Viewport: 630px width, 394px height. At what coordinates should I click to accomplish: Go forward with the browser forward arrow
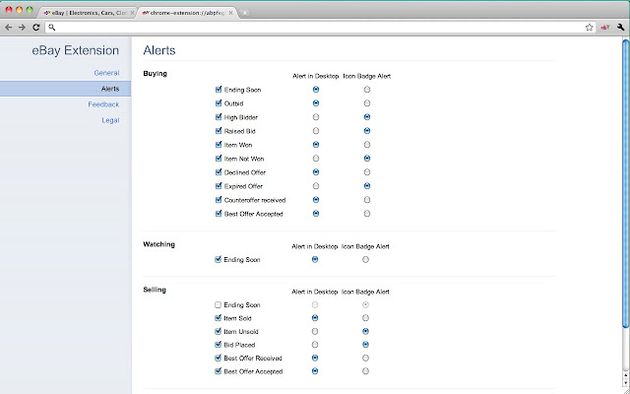[22, 27]
